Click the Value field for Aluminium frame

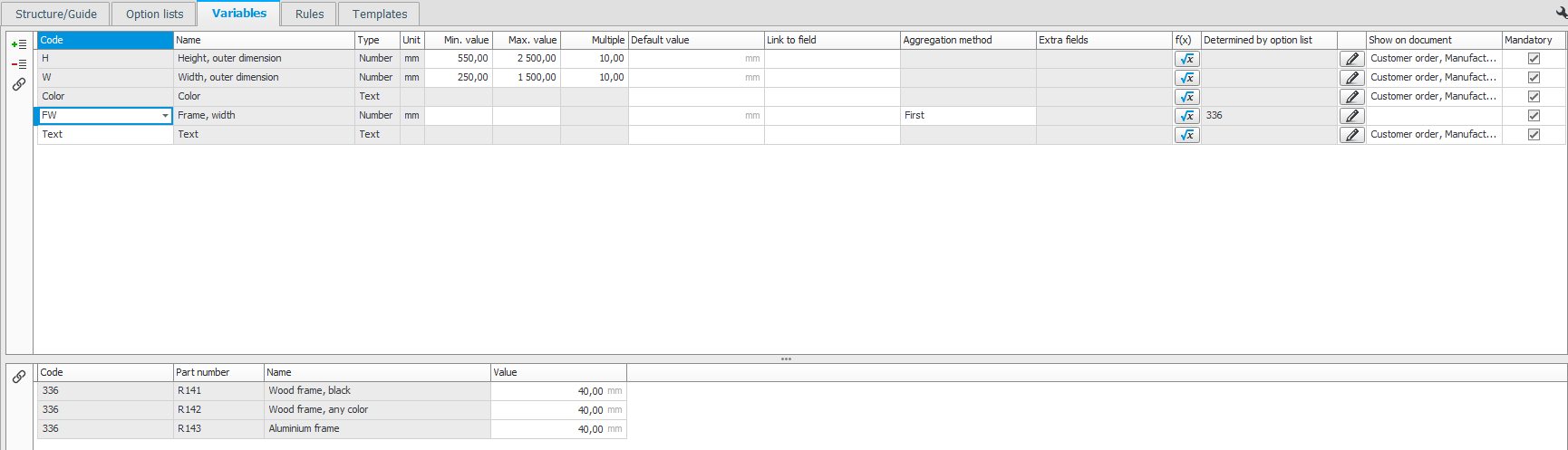point(557,429)
